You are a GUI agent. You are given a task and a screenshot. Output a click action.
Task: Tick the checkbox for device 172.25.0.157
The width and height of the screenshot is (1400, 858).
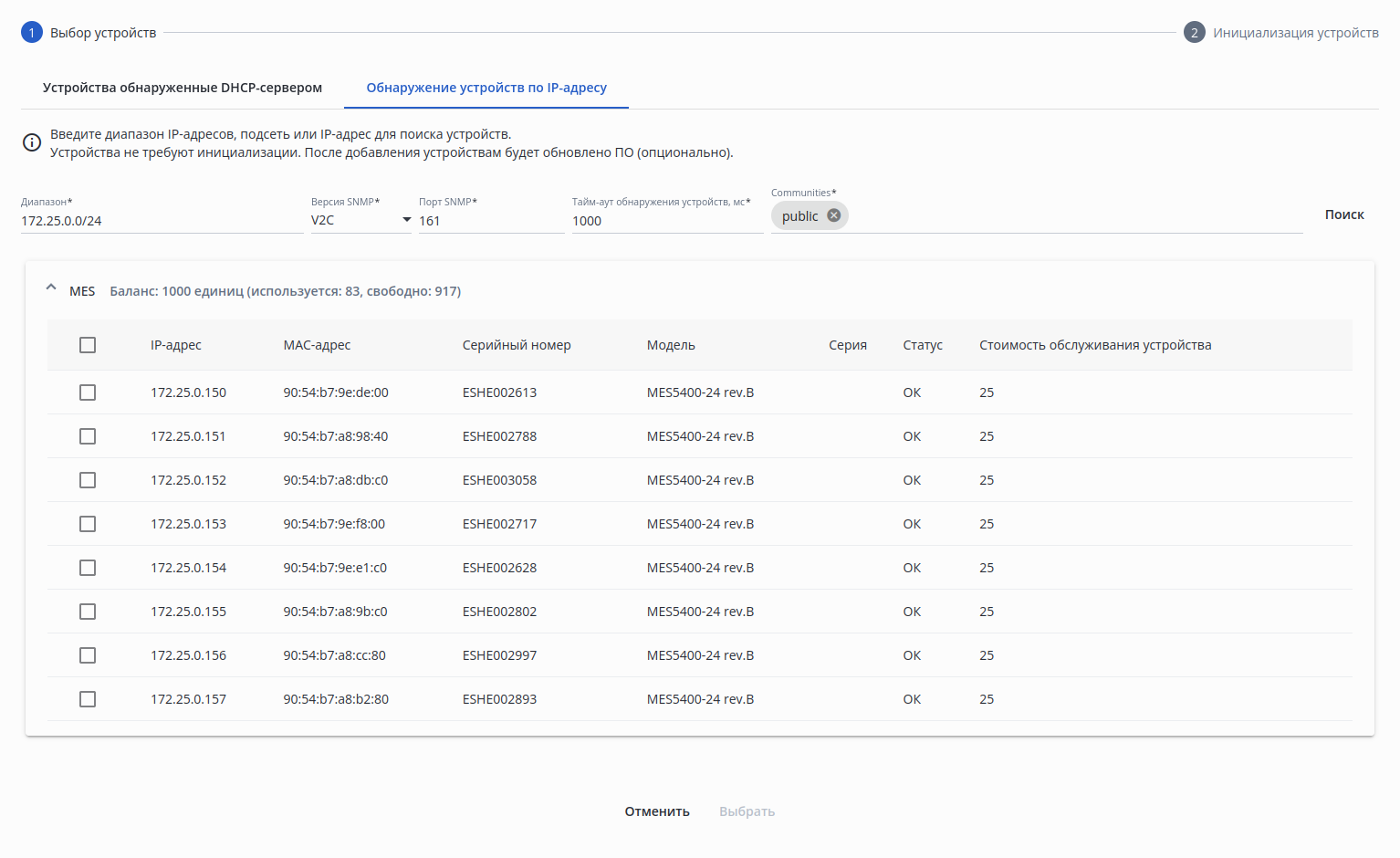pyautogui.click(x=88, y=699)
